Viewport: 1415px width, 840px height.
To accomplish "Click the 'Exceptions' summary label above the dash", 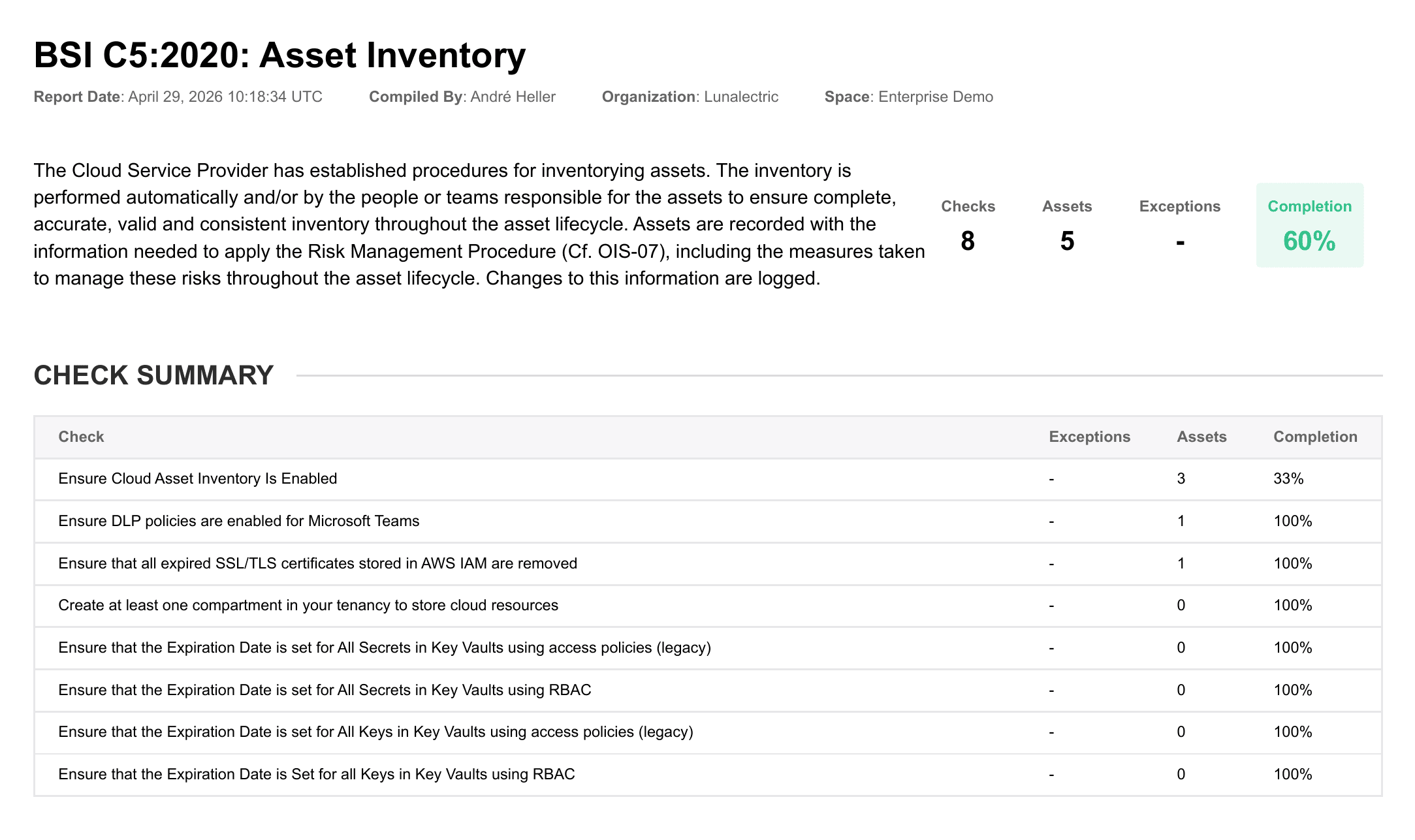I will 1179,206.
